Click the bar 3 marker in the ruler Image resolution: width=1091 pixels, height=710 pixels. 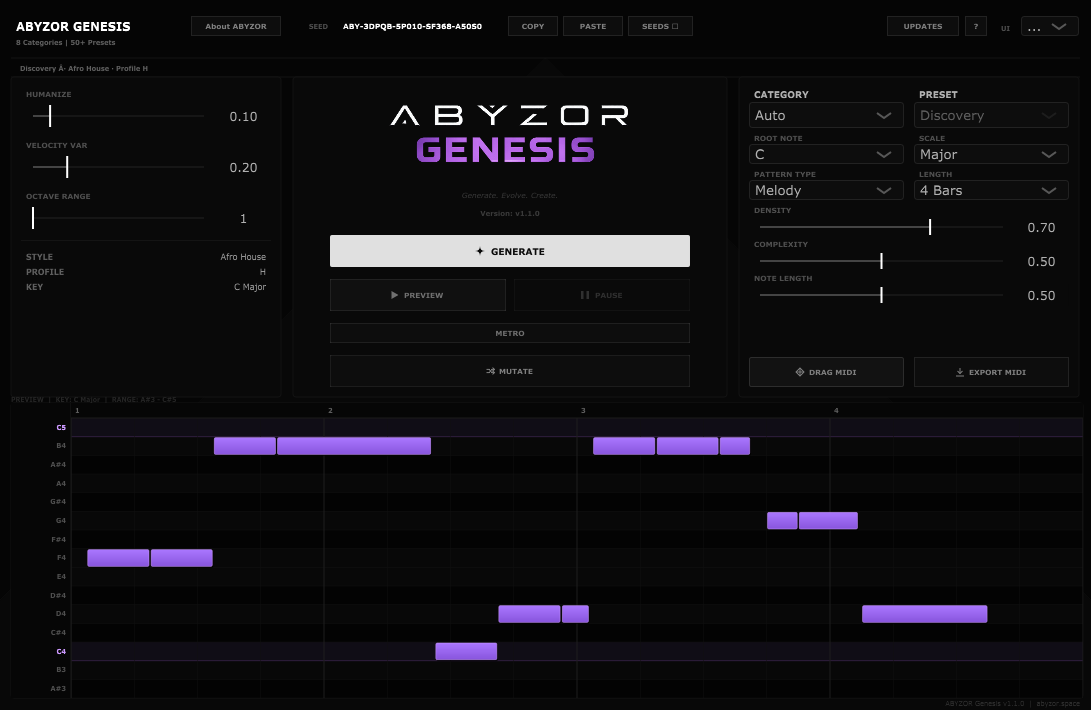point(583,411)
